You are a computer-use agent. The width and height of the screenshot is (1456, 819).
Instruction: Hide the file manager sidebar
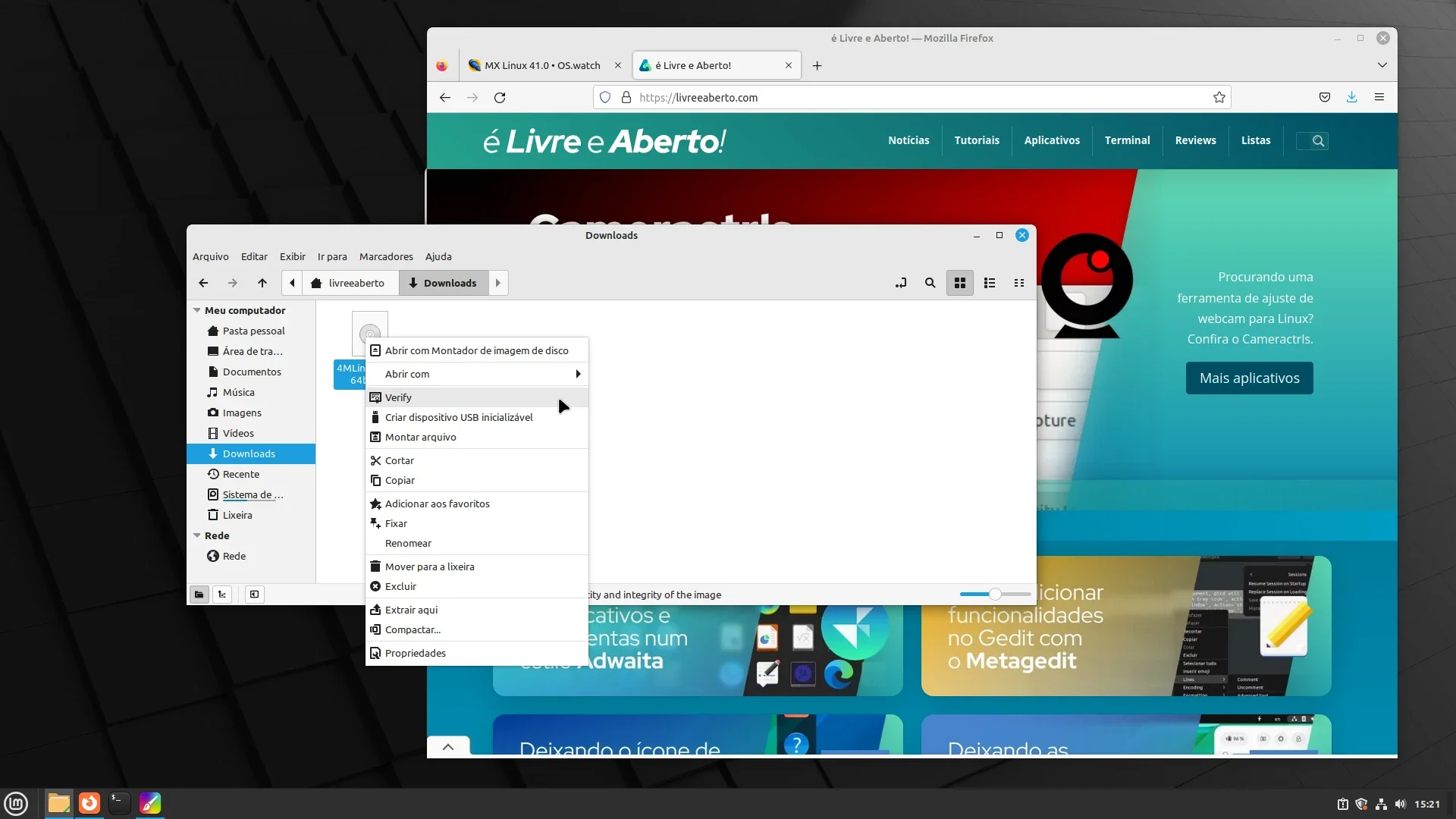coord(255,595)
